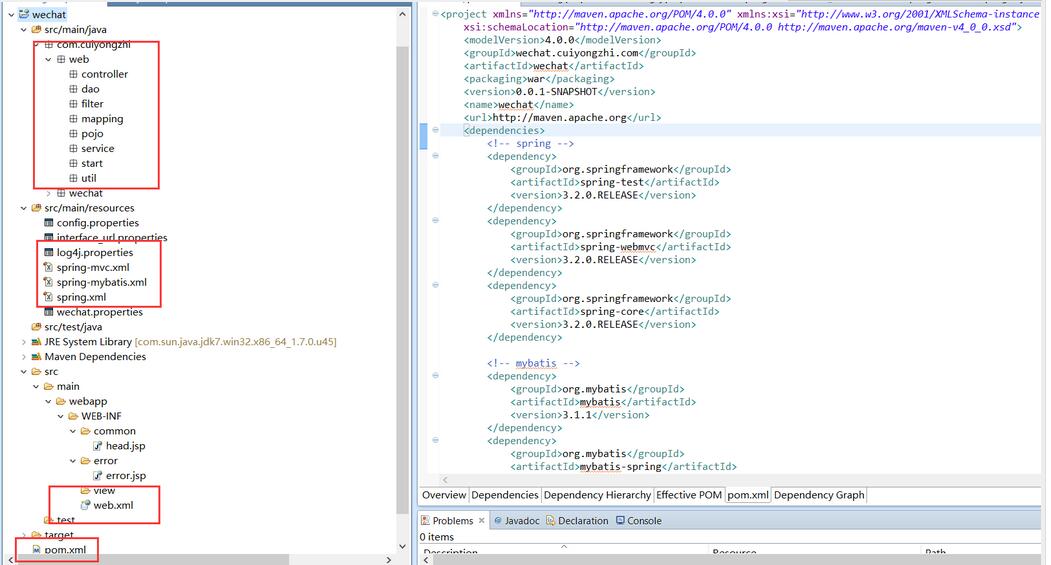Click 'wechat' artifactId text in editor
Image resolution: width=1051 pixels, height=565 pixels.
tap(550, 66)
